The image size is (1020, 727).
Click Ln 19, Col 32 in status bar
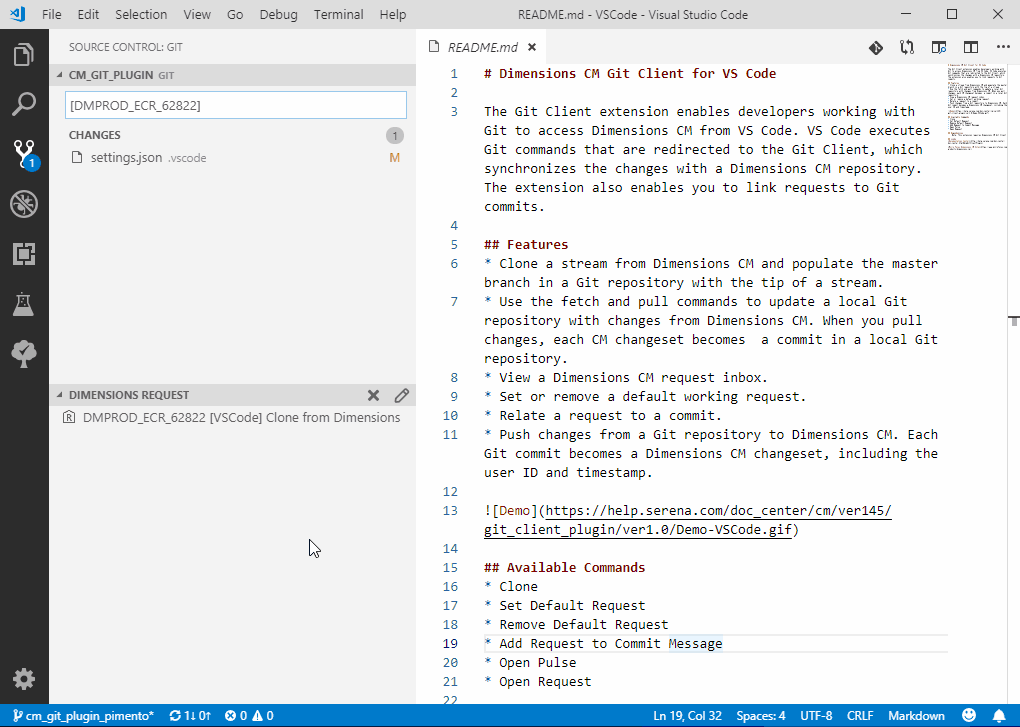[x=687, y=716]
